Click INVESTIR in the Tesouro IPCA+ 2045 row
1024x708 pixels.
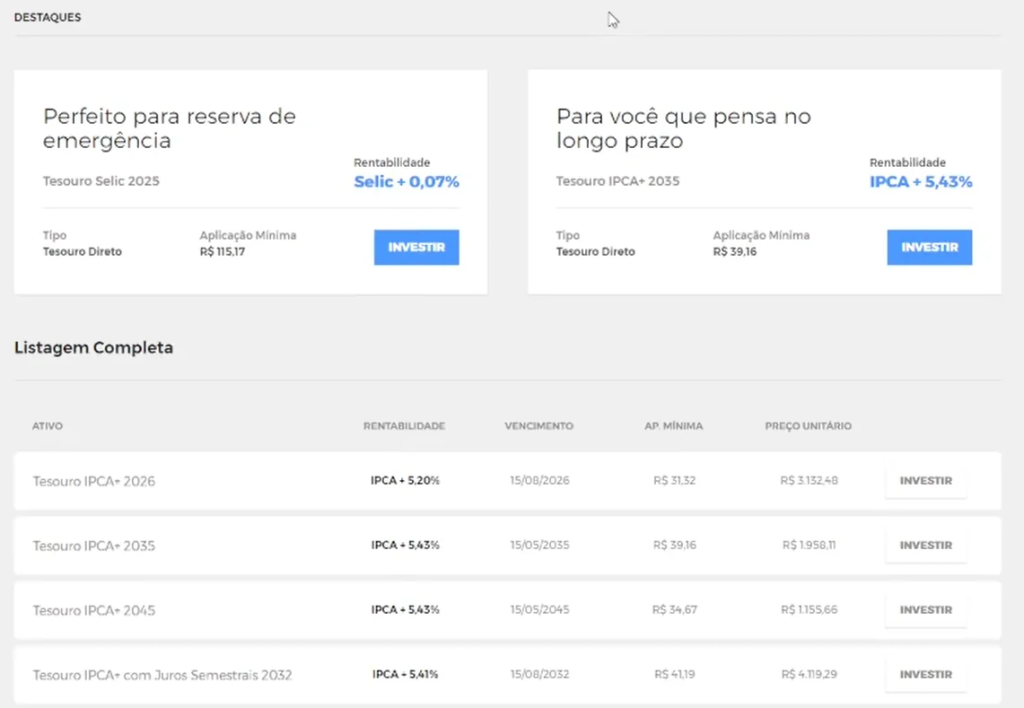(x=925, y=610)
